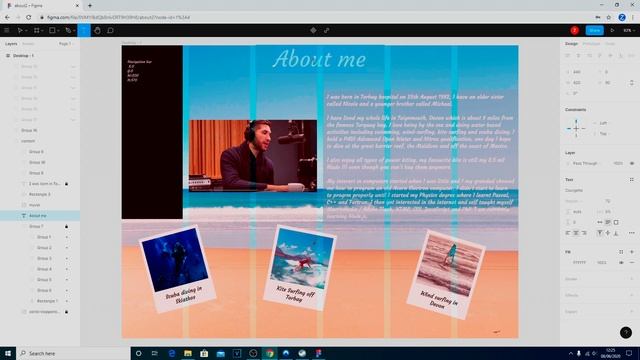
Task: Open fill style library icon
Action: point(621,252)
